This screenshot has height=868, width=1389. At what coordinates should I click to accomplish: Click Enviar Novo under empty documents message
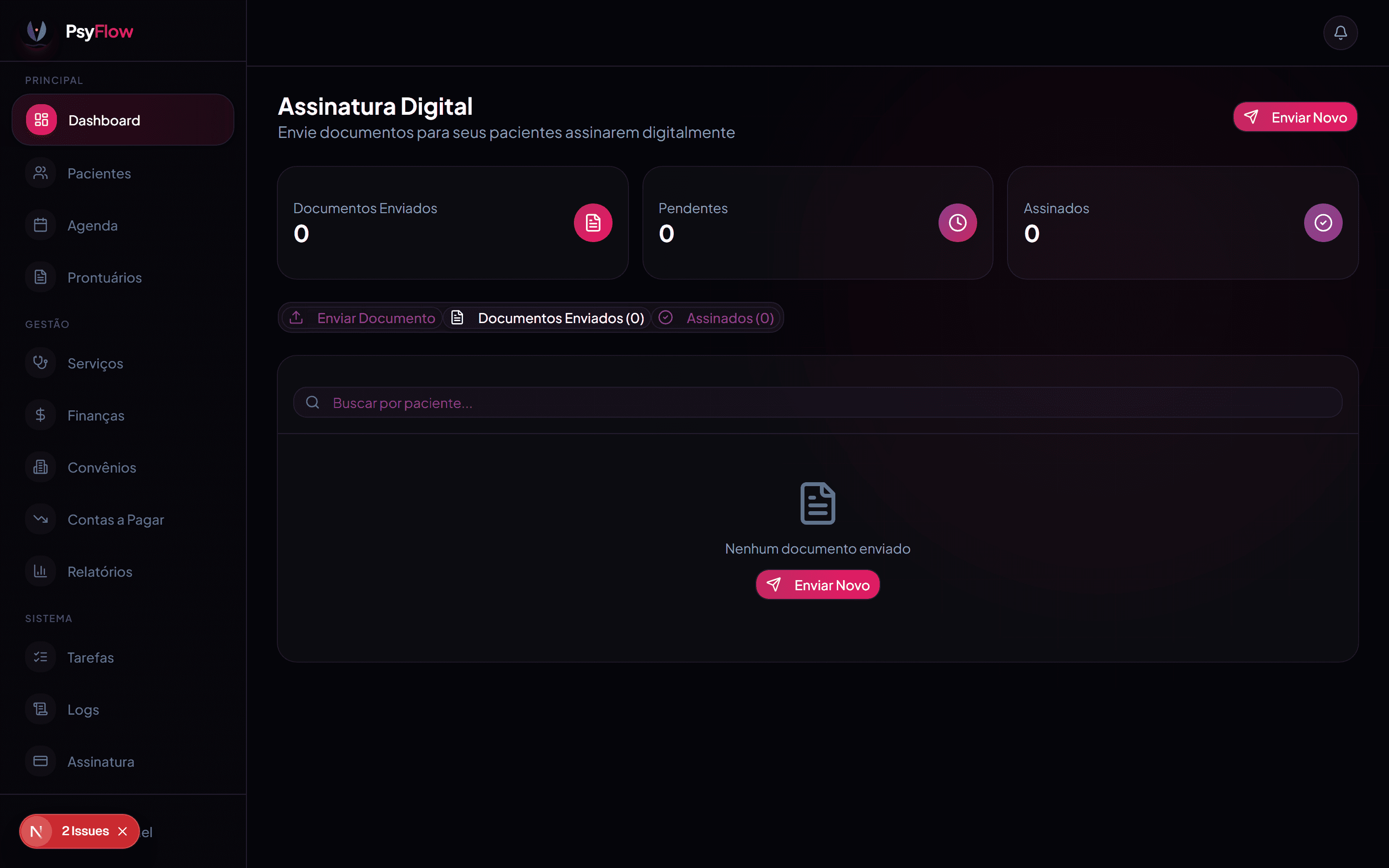tap(817, 584)
